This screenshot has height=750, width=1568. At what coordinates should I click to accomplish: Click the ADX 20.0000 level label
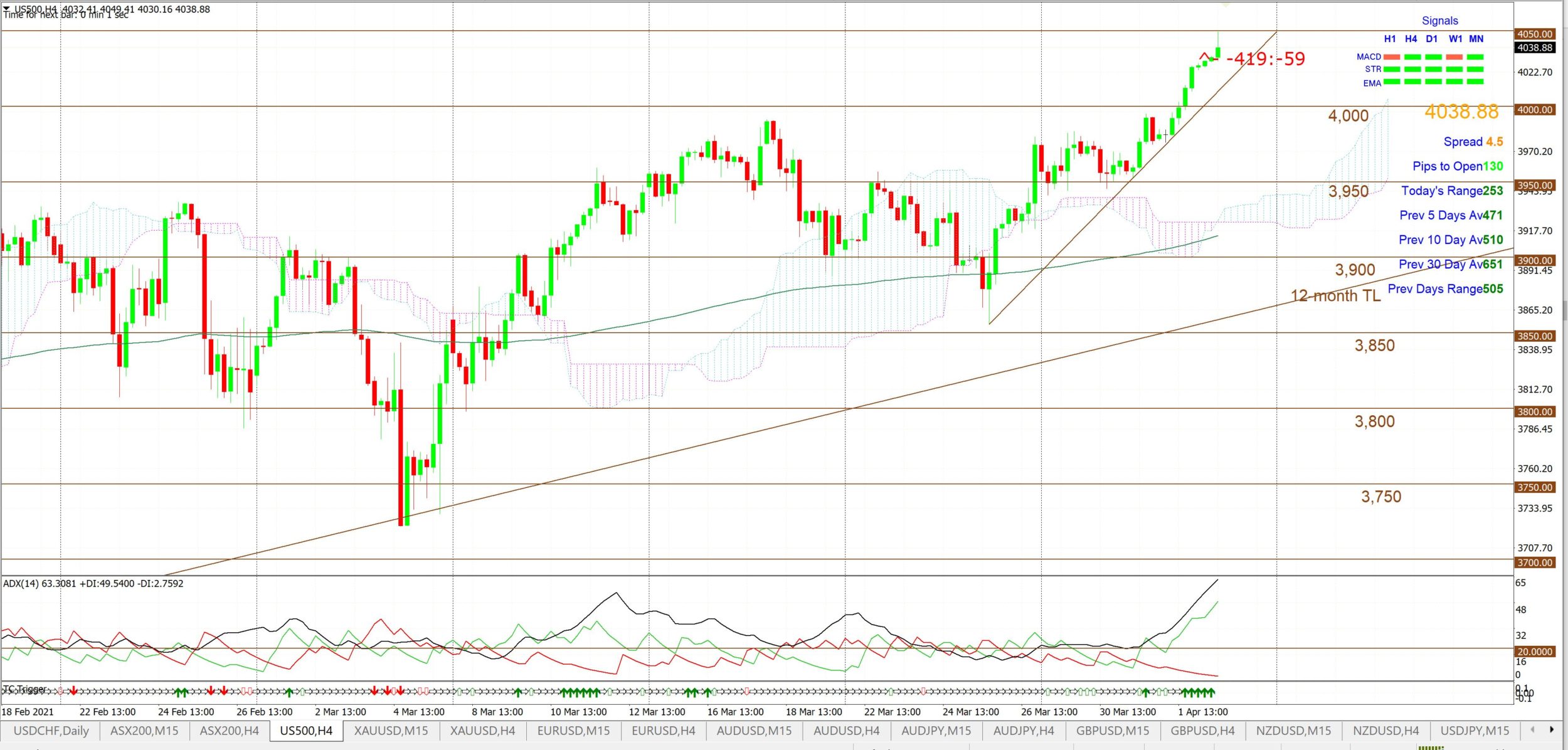(x=1534, y=652)
